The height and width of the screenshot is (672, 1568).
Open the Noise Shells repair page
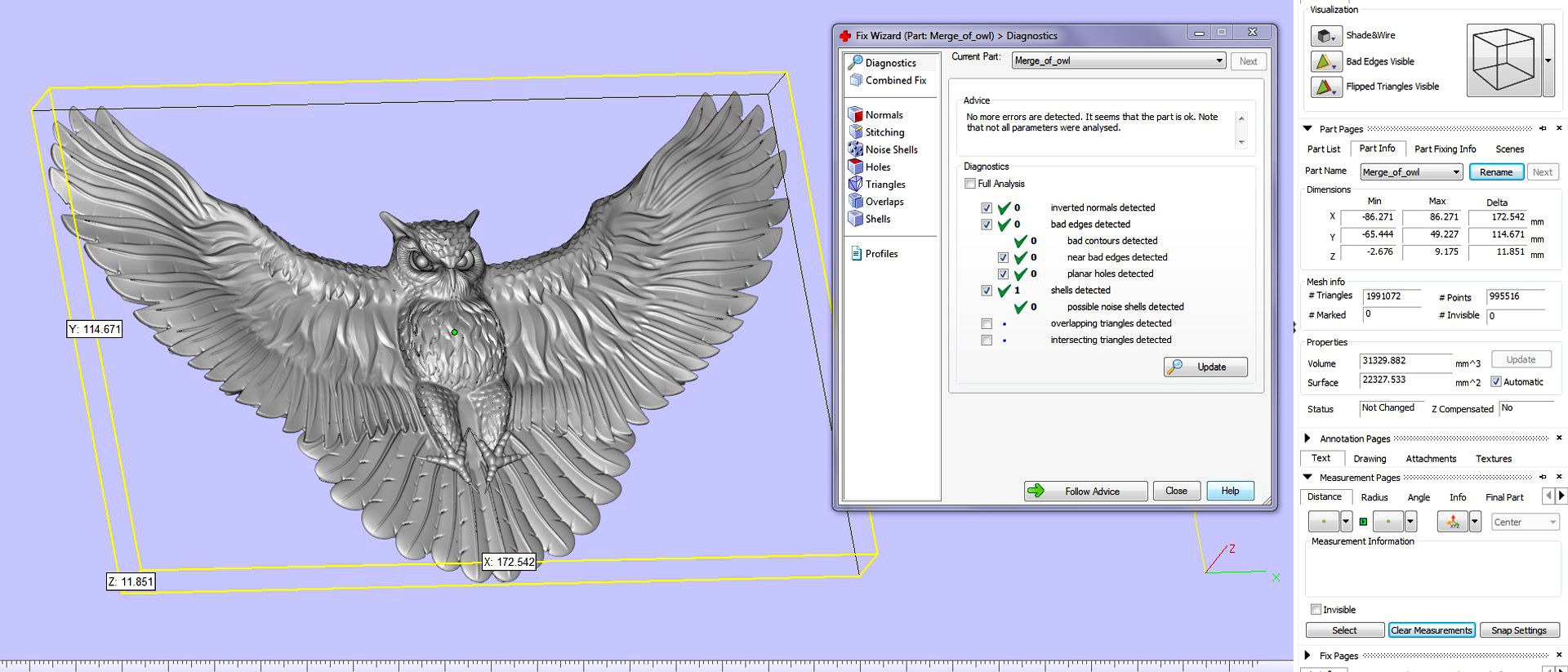pos(883,149)
